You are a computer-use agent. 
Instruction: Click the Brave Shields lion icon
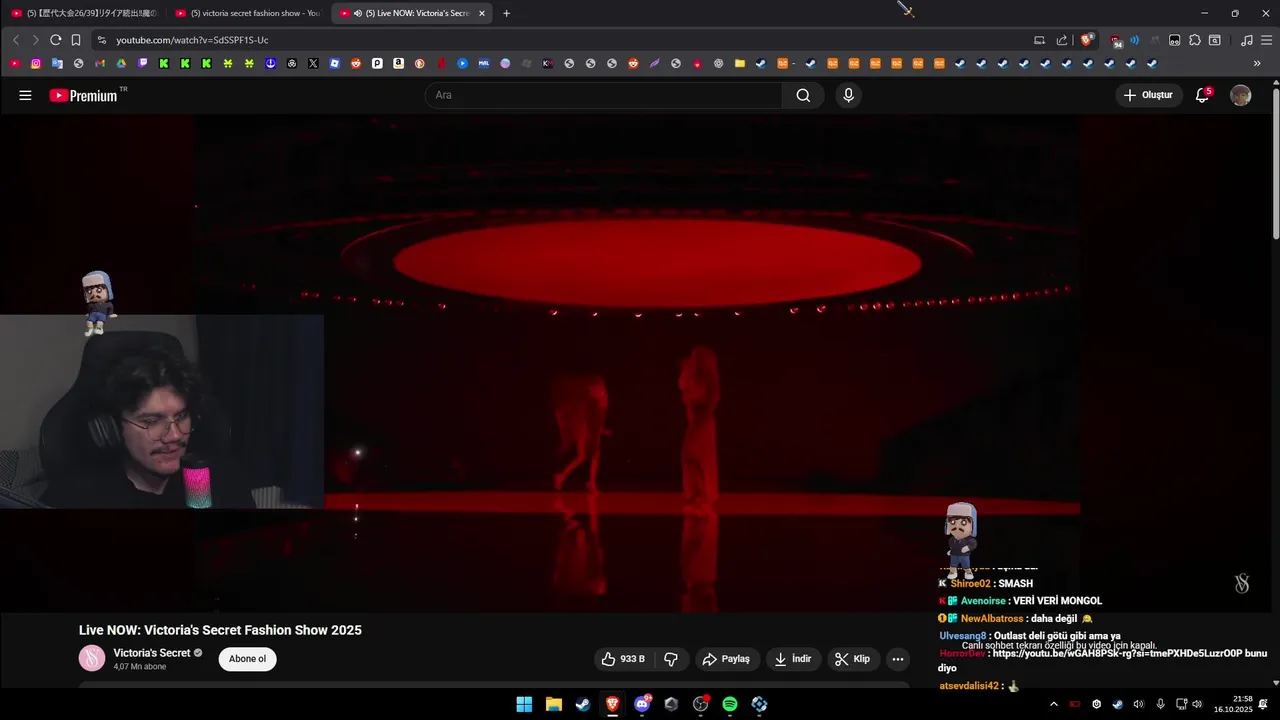[1086, 40]
